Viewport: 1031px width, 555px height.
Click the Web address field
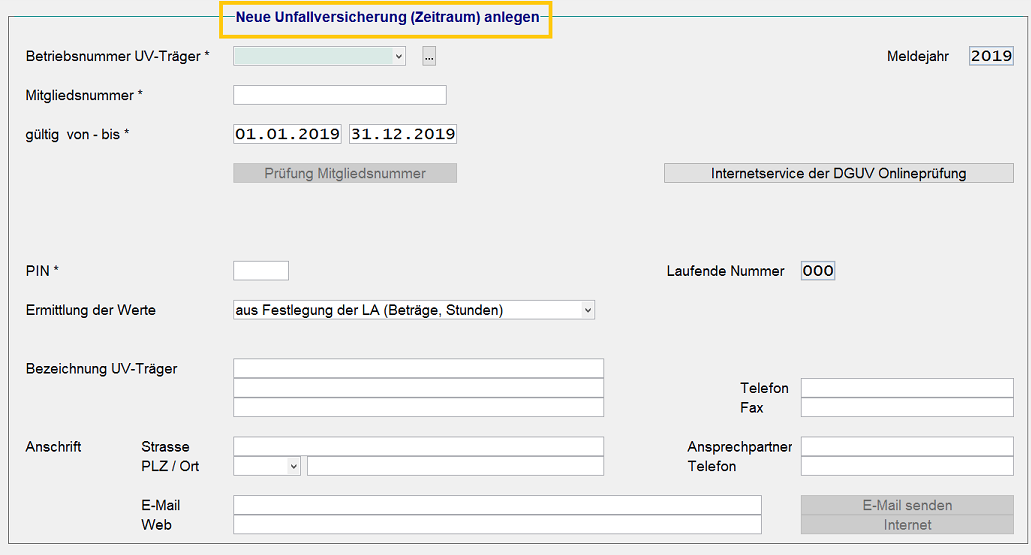pos(497,524)
